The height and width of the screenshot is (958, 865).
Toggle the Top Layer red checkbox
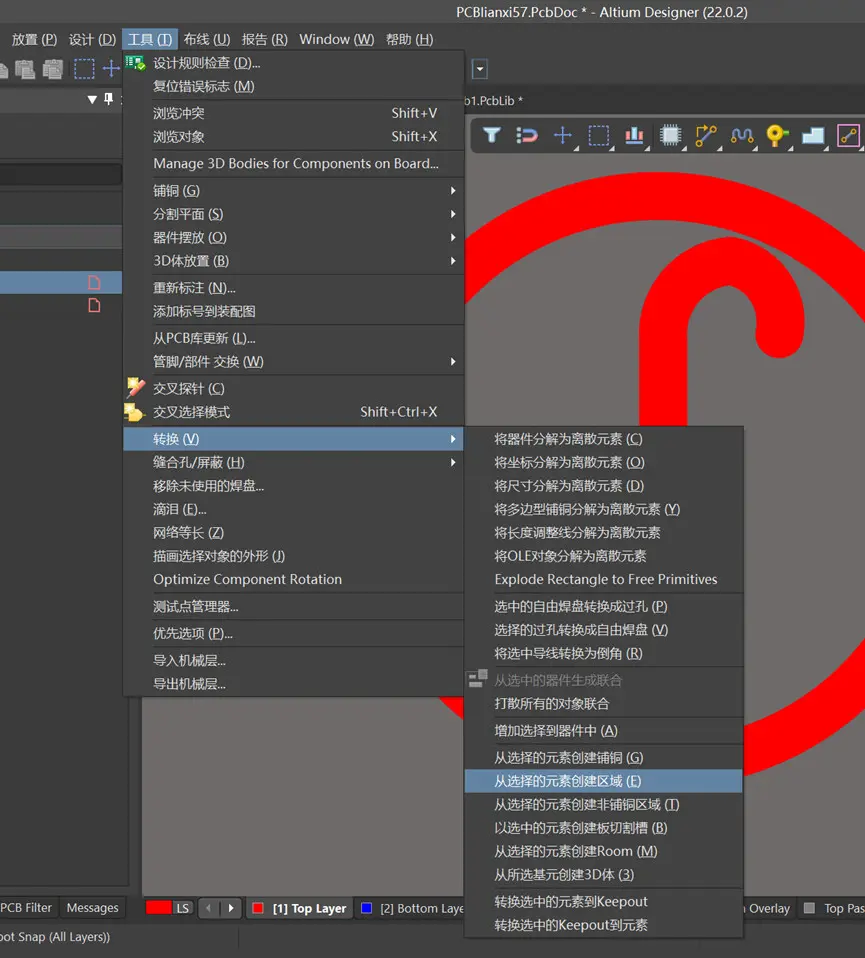tap(258, 908)
